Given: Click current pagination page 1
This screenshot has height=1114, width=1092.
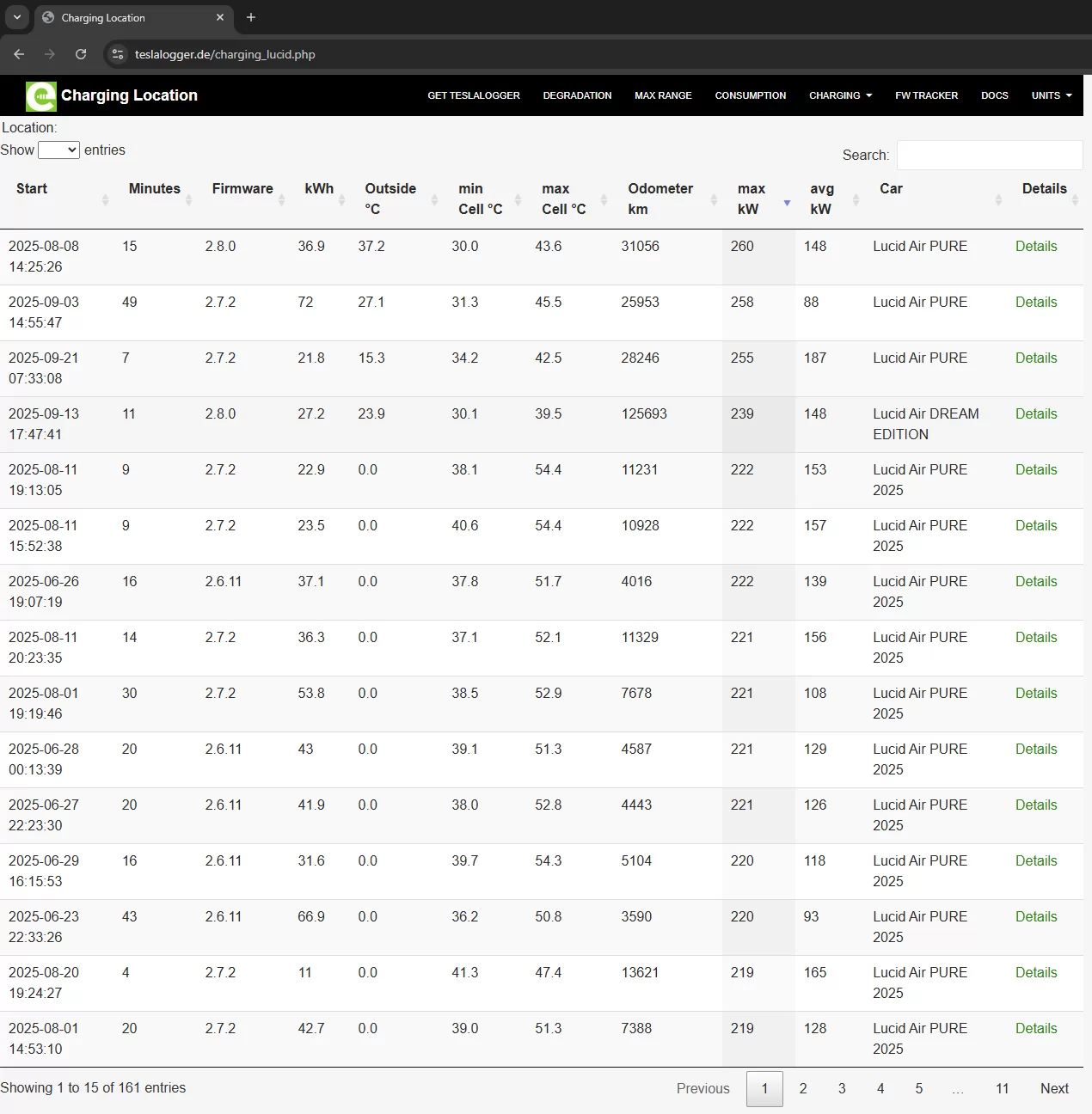Looking at the screenshot, I should coord(764,1088).
